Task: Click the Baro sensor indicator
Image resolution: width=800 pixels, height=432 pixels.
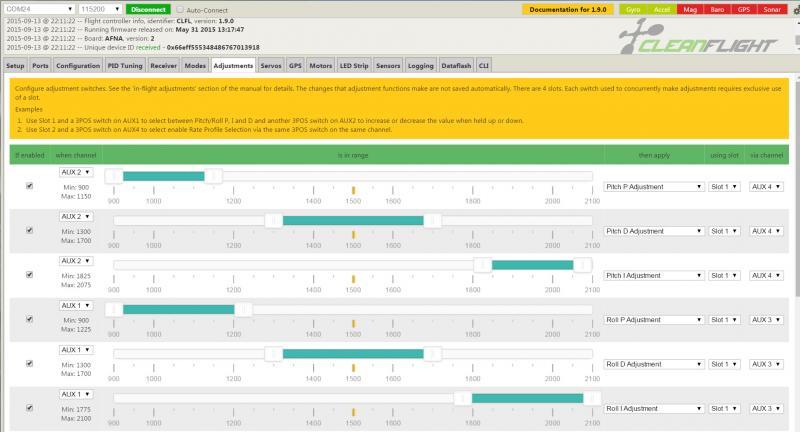Action: point(719,9)
